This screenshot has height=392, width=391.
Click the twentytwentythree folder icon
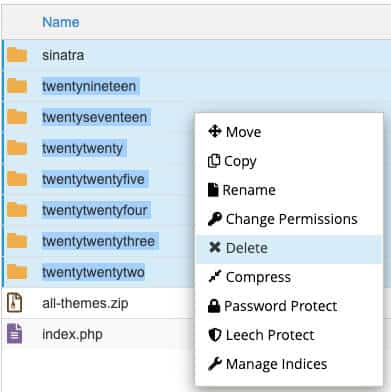click(17, 241)
